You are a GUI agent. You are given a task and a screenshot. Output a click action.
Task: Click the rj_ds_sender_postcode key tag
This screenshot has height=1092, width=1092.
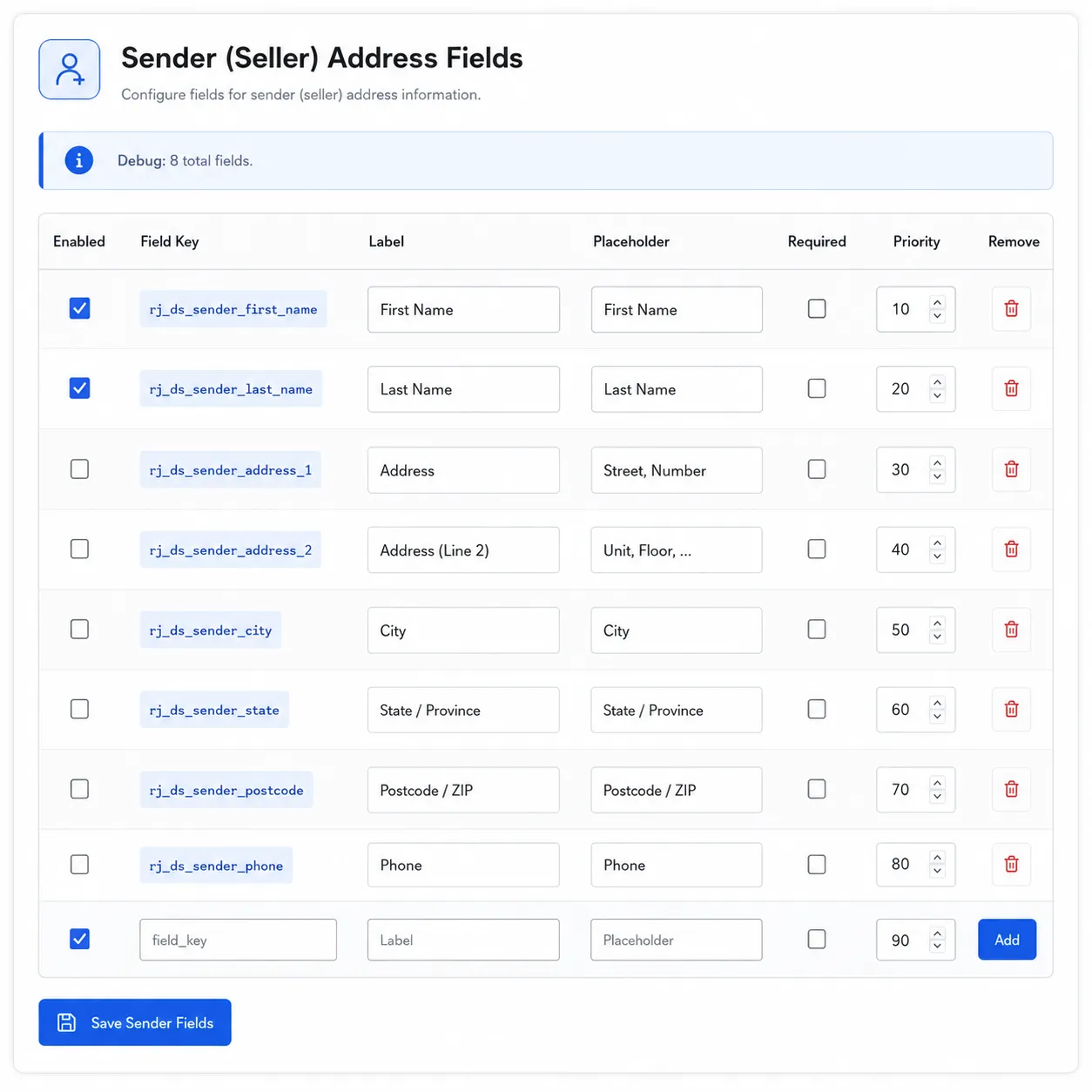tap(226, 790)
